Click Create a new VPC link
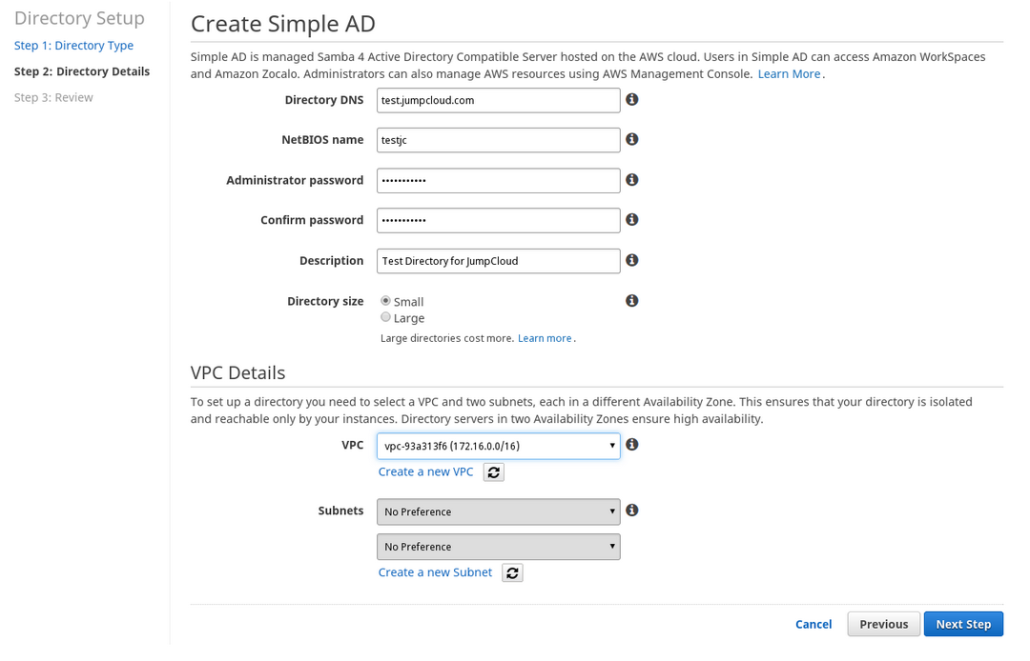 (426, 472)
